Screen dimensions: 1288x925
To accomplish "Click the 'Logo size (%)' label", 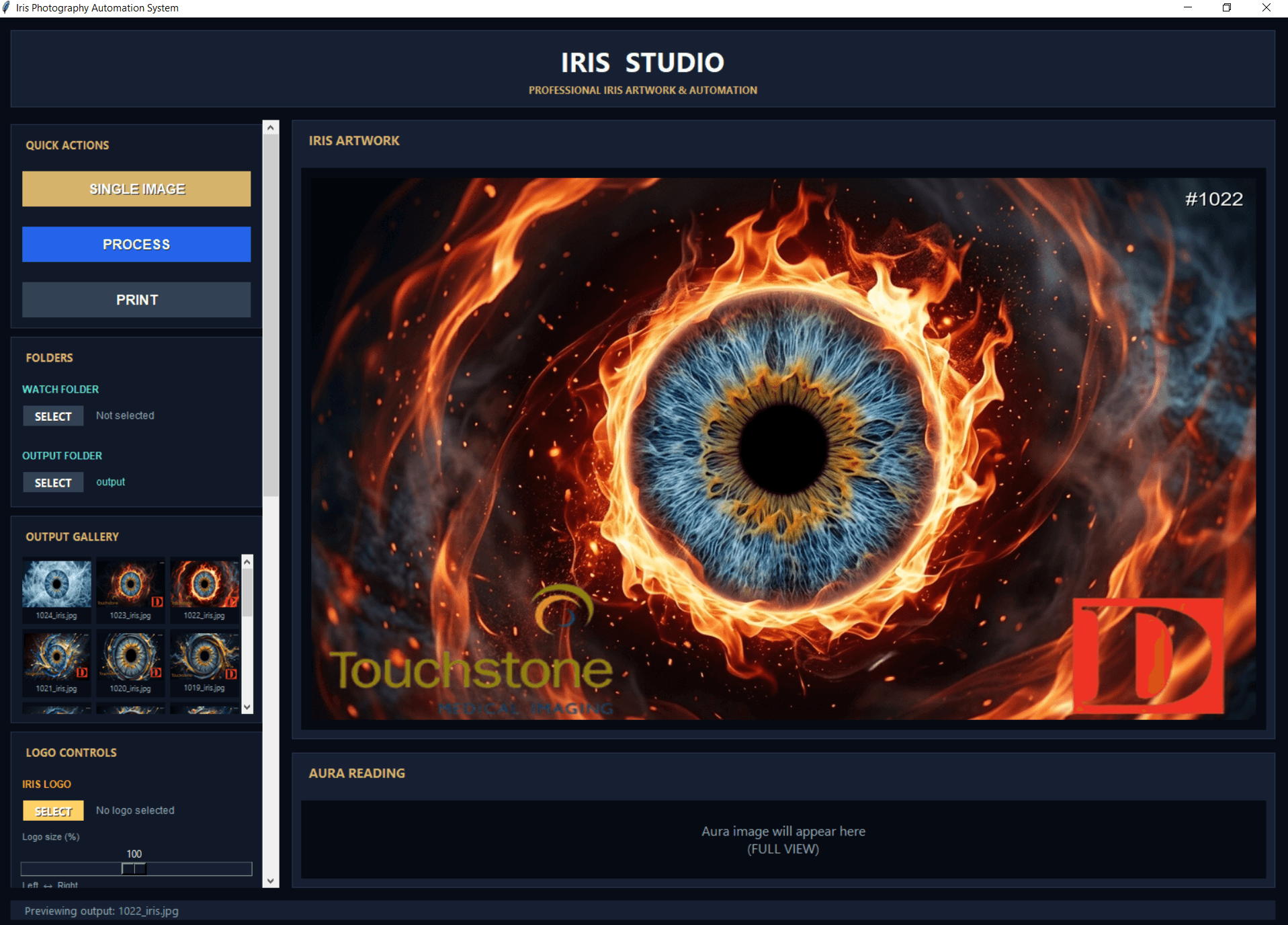I will point(50,837).
